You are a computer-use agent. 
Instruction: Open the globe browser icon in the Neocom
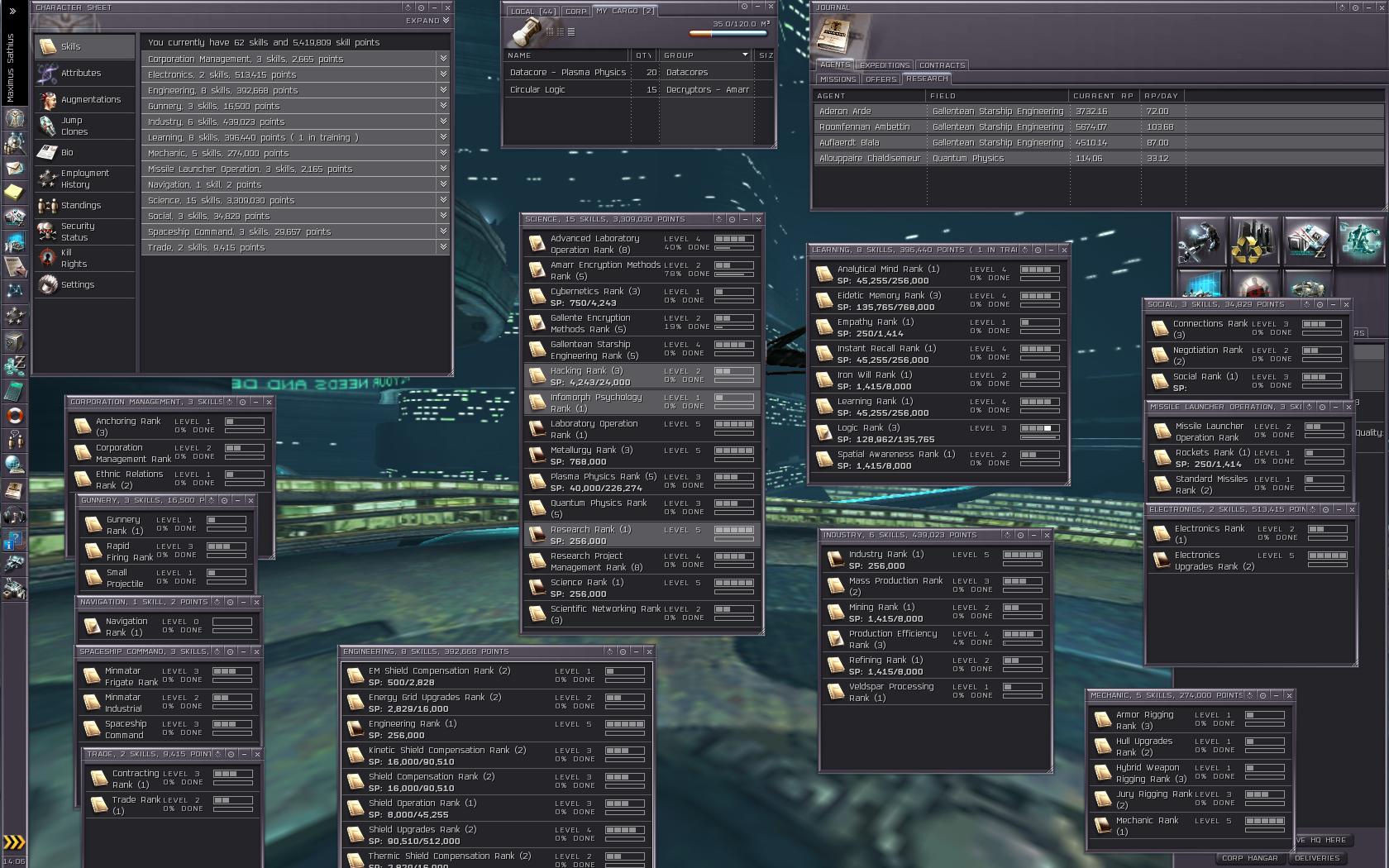[15, 465]
